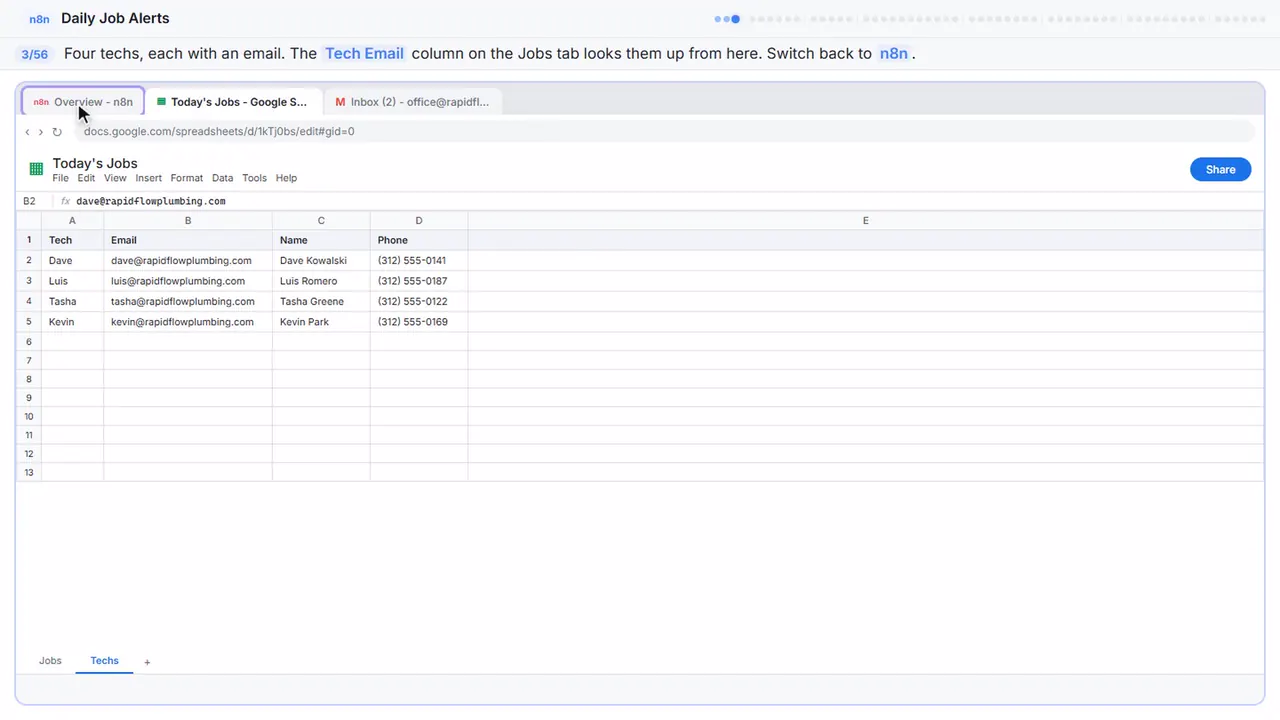Image resolution: width=1280 pixels, height=720 pixels.
Task: Select the cell kevin@rapidflowplumbing.com
Action: tap(188, 322)
